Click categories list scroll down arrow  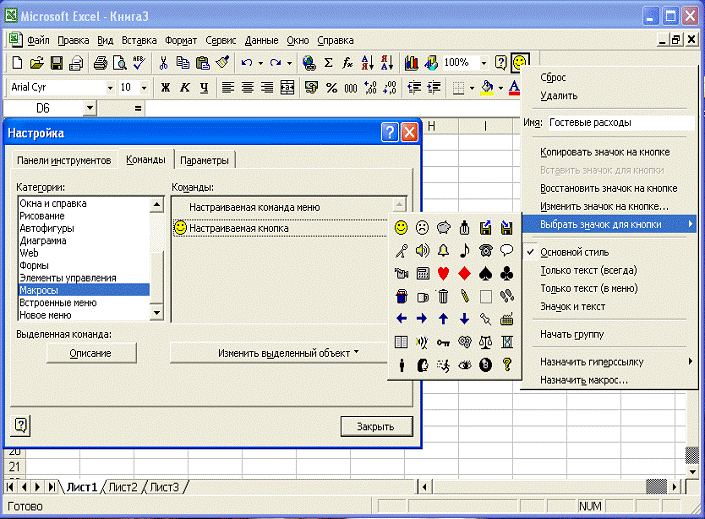[156, 312]
